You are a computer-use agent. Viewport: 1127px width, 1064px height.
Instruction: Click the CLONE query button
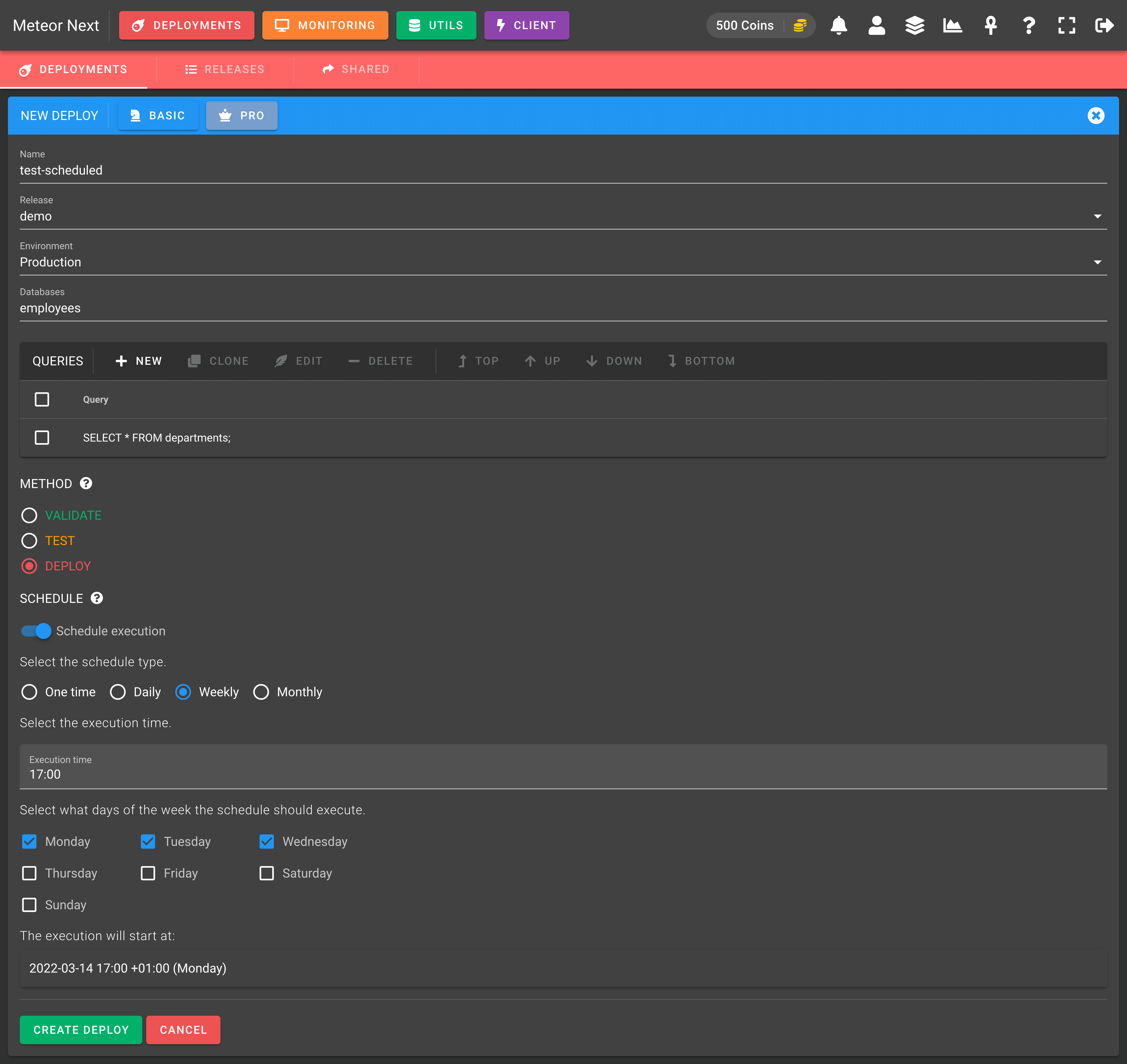(x=218, y=361)
